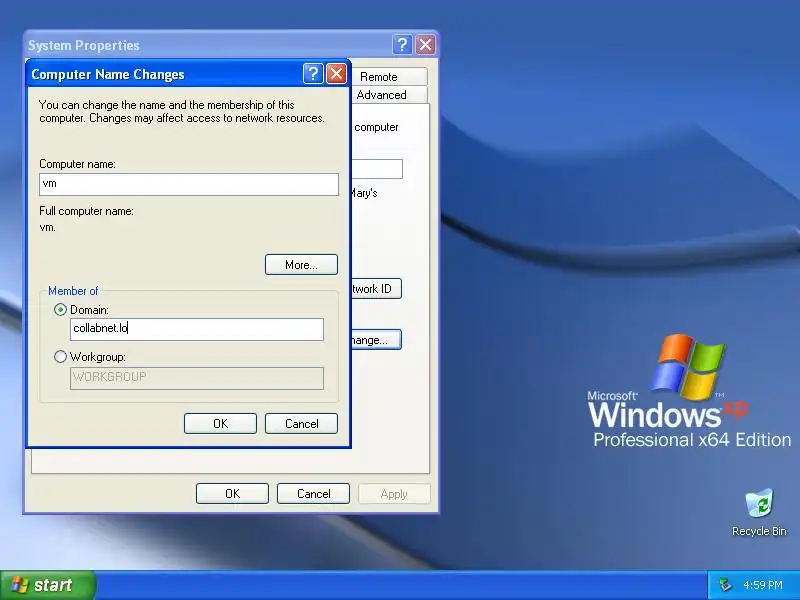Click the disabled WORKGROUP text field
The width and height of the screenshot is (800, 600).
197,378
